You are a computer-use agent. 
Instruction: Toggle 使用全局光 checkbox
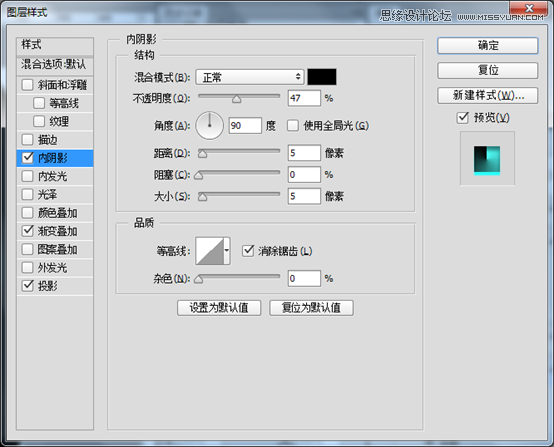293,125
